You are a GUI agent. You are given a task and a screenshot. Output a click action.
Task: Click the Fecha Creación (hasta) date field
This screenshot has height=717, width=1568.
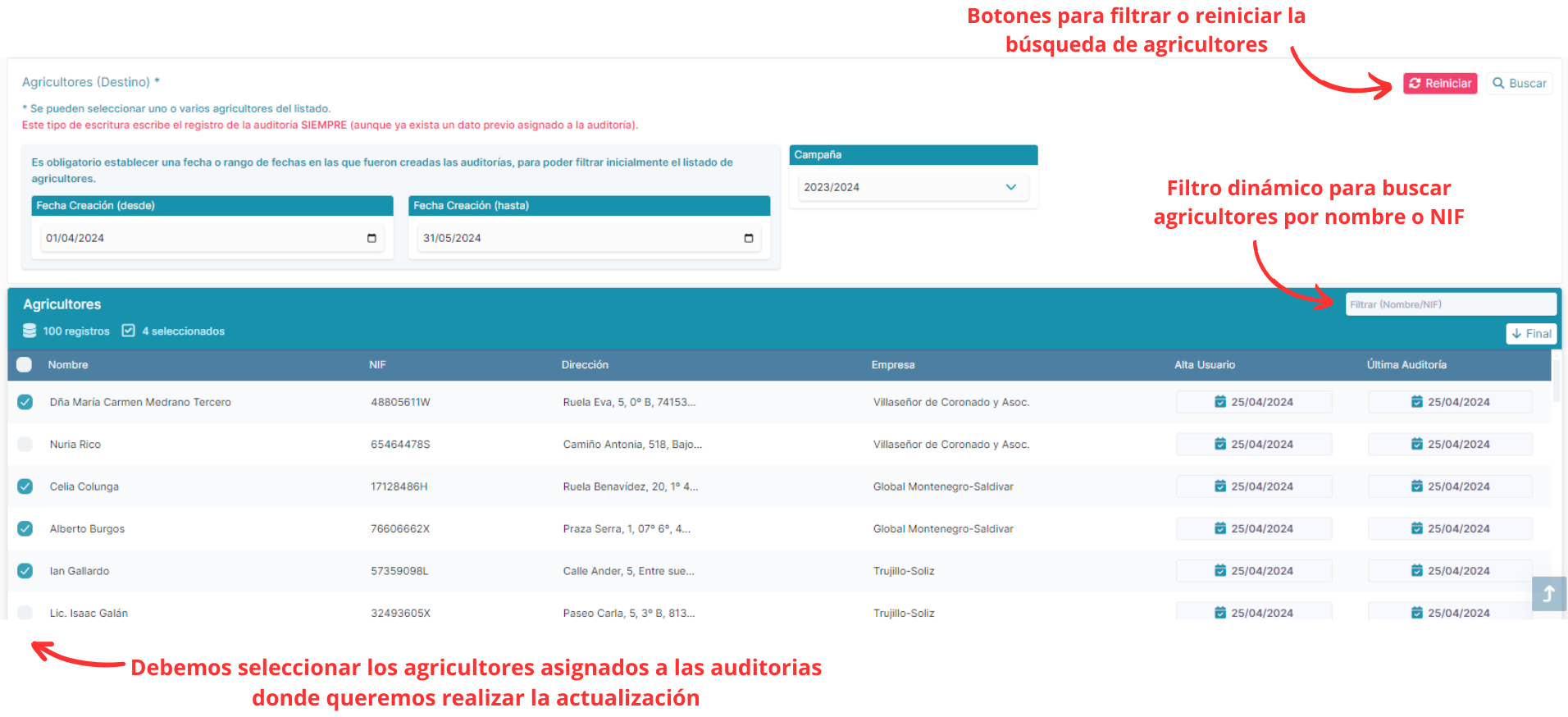pyautogui.click(x=574, y=238)
